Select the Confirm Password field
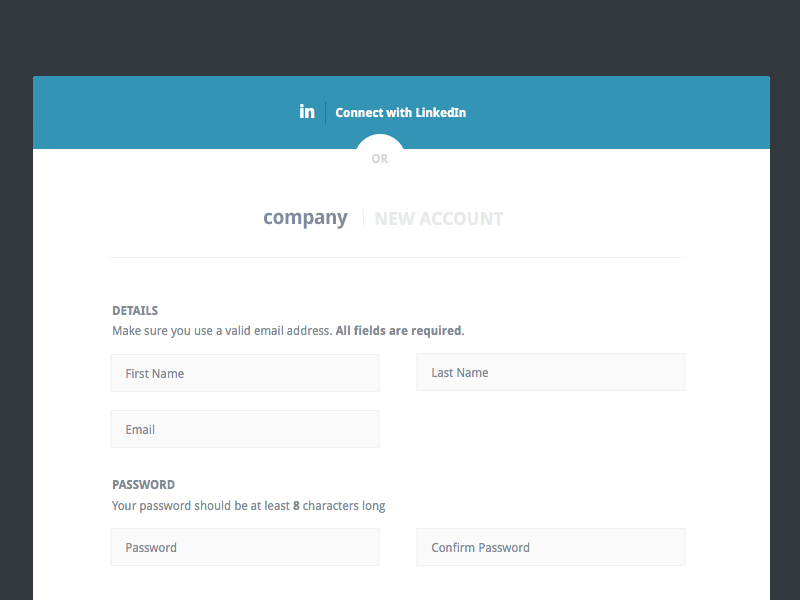Viewport: 800px width, 600px height. click(x=550, y=547)
